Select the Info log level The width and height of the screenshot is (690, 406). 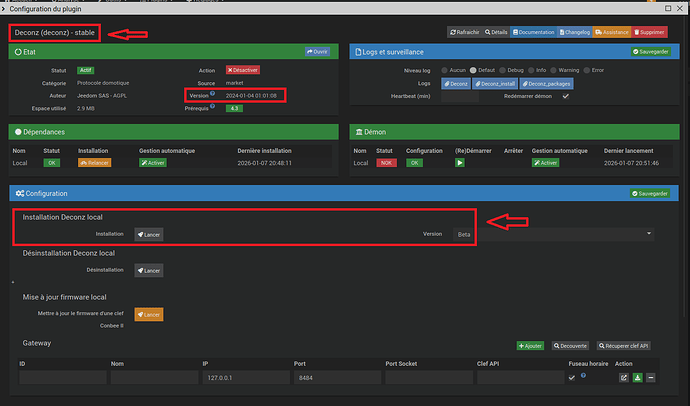coord(531,70)
